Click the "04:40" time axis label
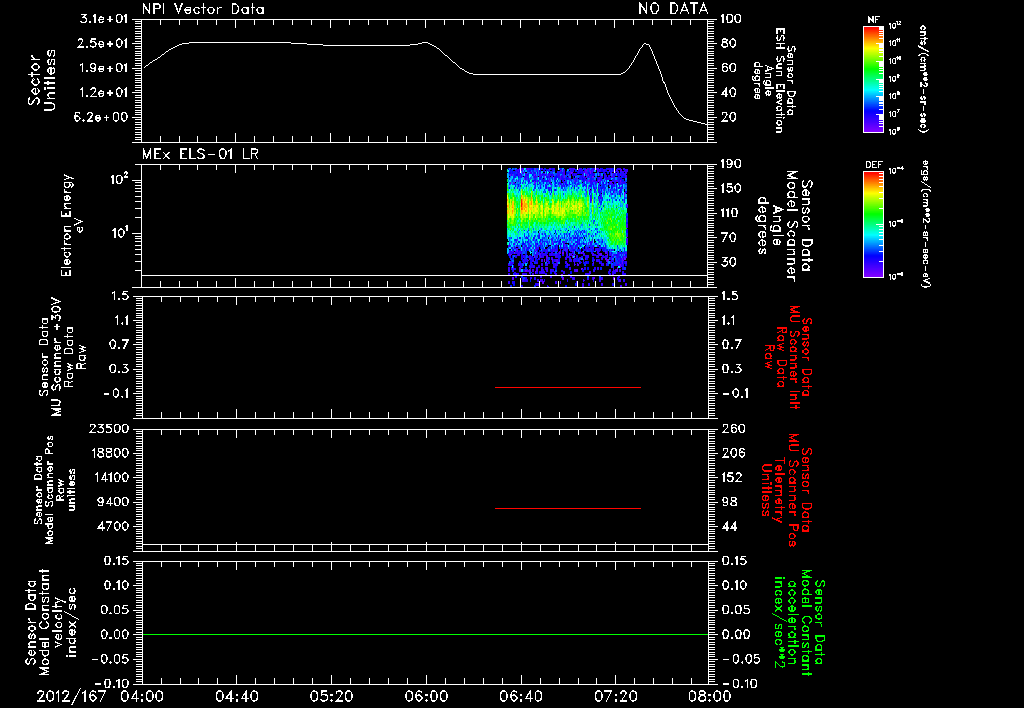 [x=236, y=696]
